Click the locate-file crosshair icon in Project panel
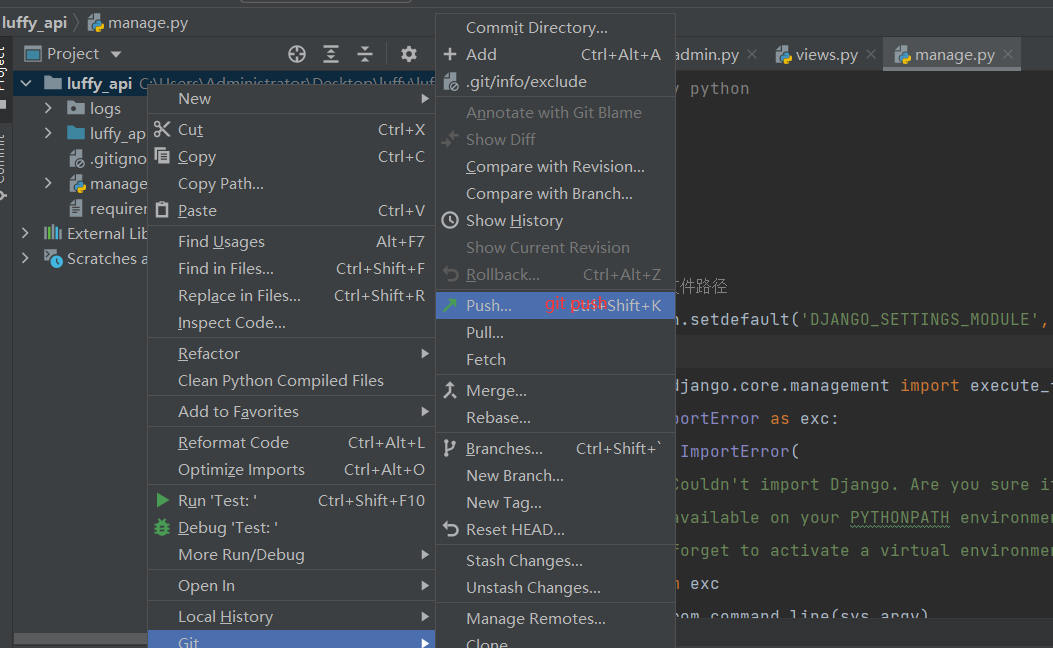 [297, 54]
